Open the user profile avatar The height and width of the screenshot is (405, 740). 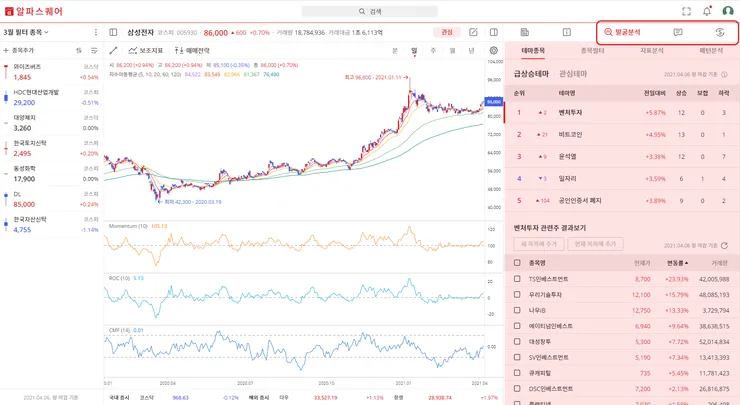tap(728, 11)
